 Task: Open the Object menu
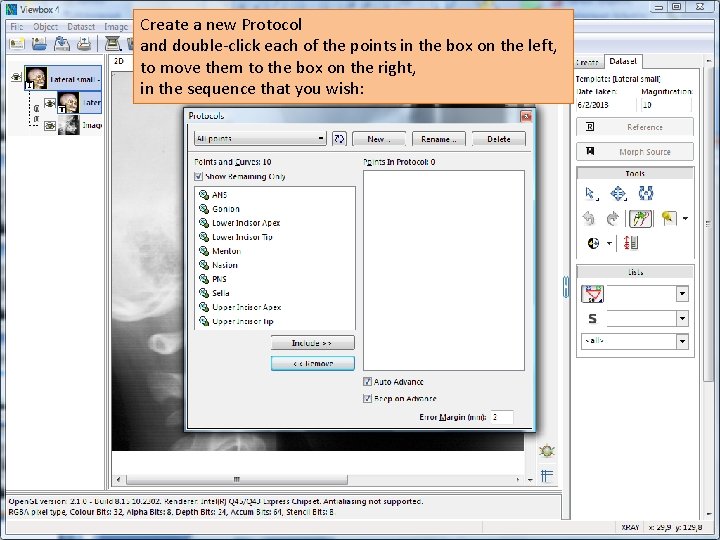pyautogui.click(x=45, y=27)
